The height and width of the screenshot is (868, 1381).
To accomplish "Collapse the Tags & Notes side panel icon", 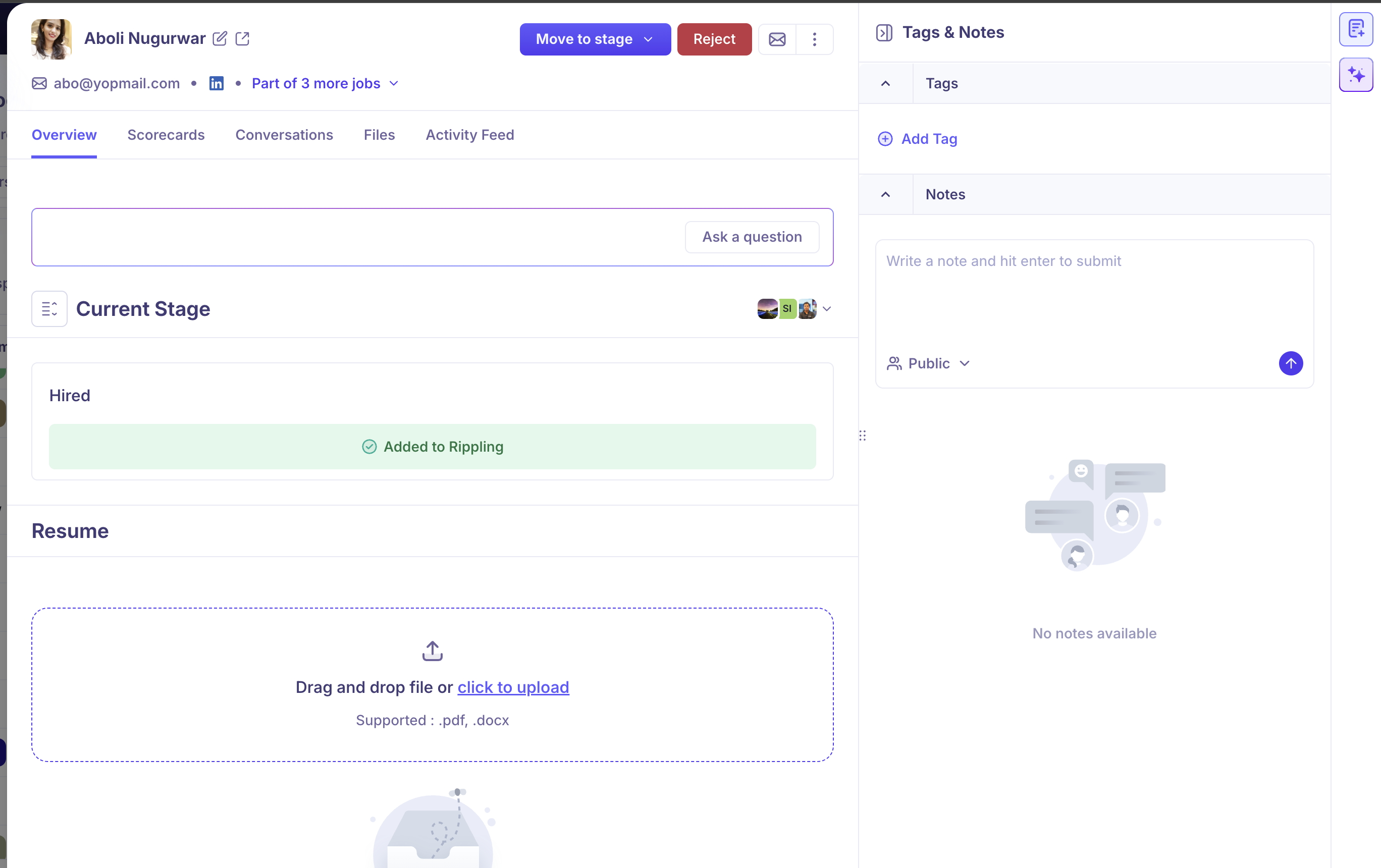I will 884,33.
